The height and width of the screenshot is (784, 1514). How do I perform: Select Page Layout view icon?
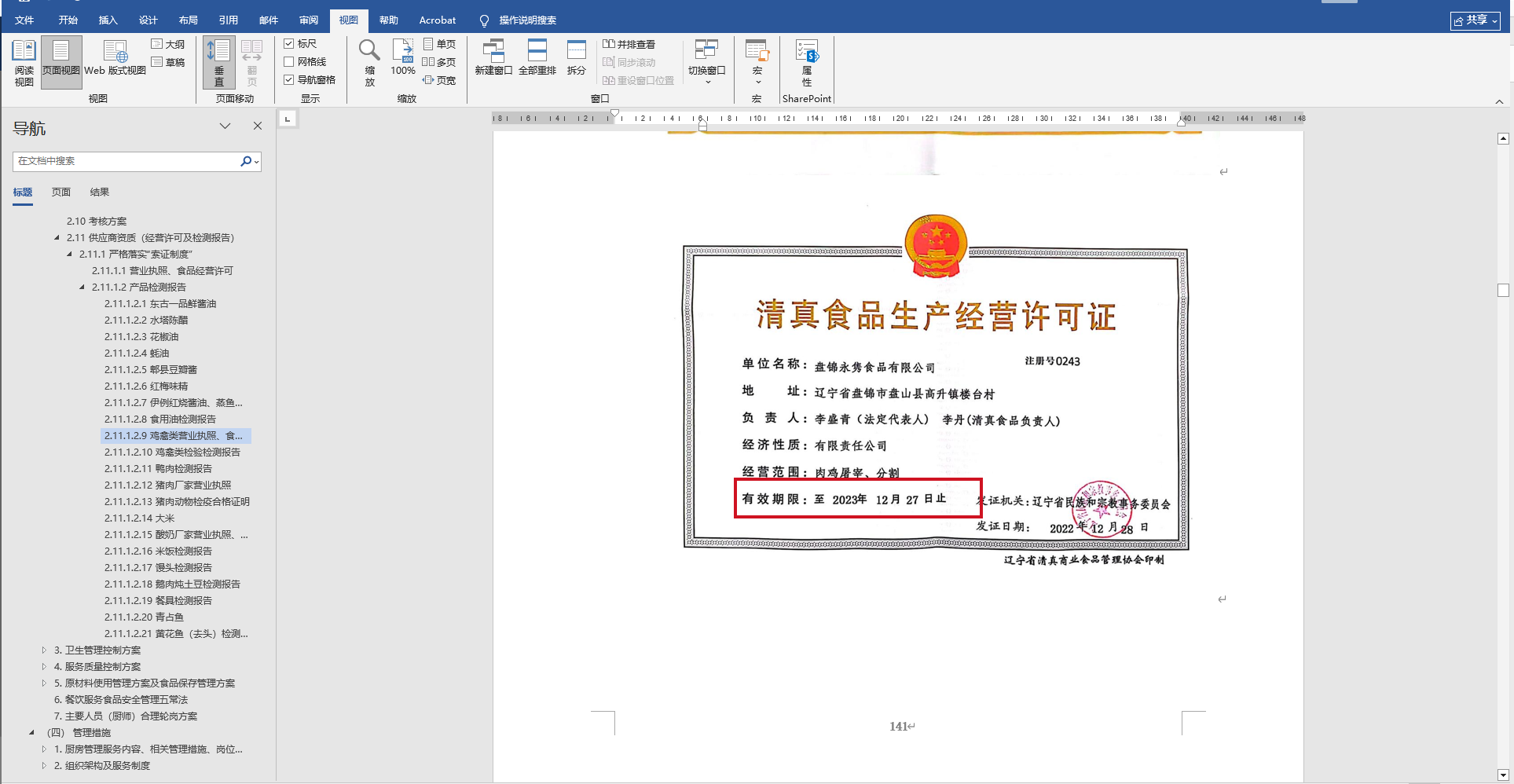pyautogui.click(x=60, y=63)
